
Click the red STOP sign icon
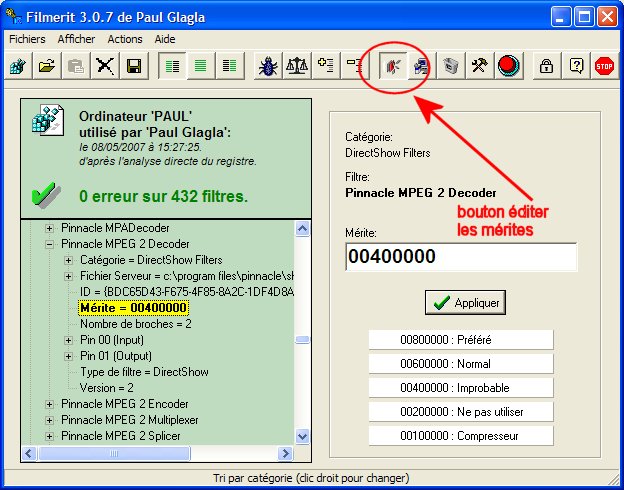coord(604,66)
